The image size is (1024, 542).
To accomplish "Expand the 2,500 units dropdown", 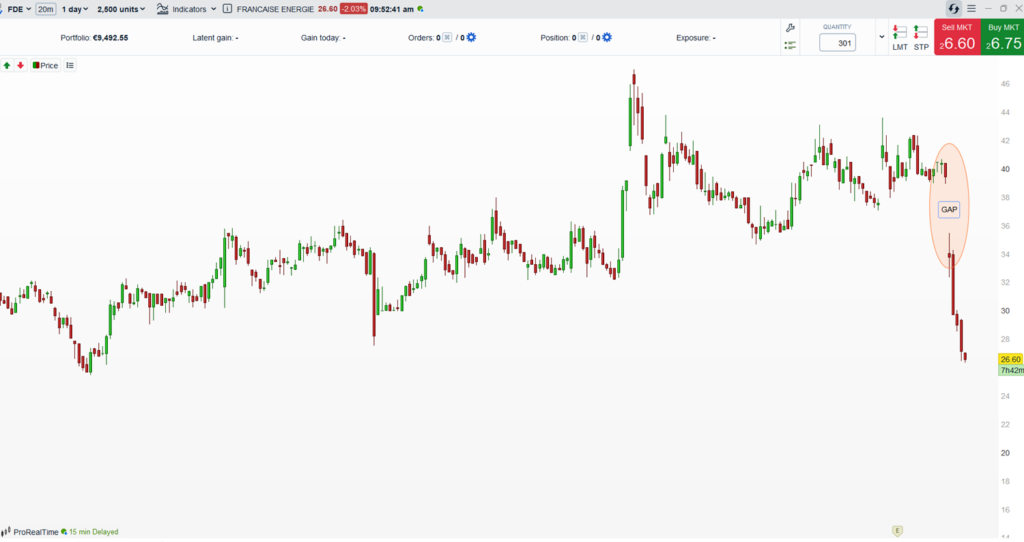I will coord(121,9).
